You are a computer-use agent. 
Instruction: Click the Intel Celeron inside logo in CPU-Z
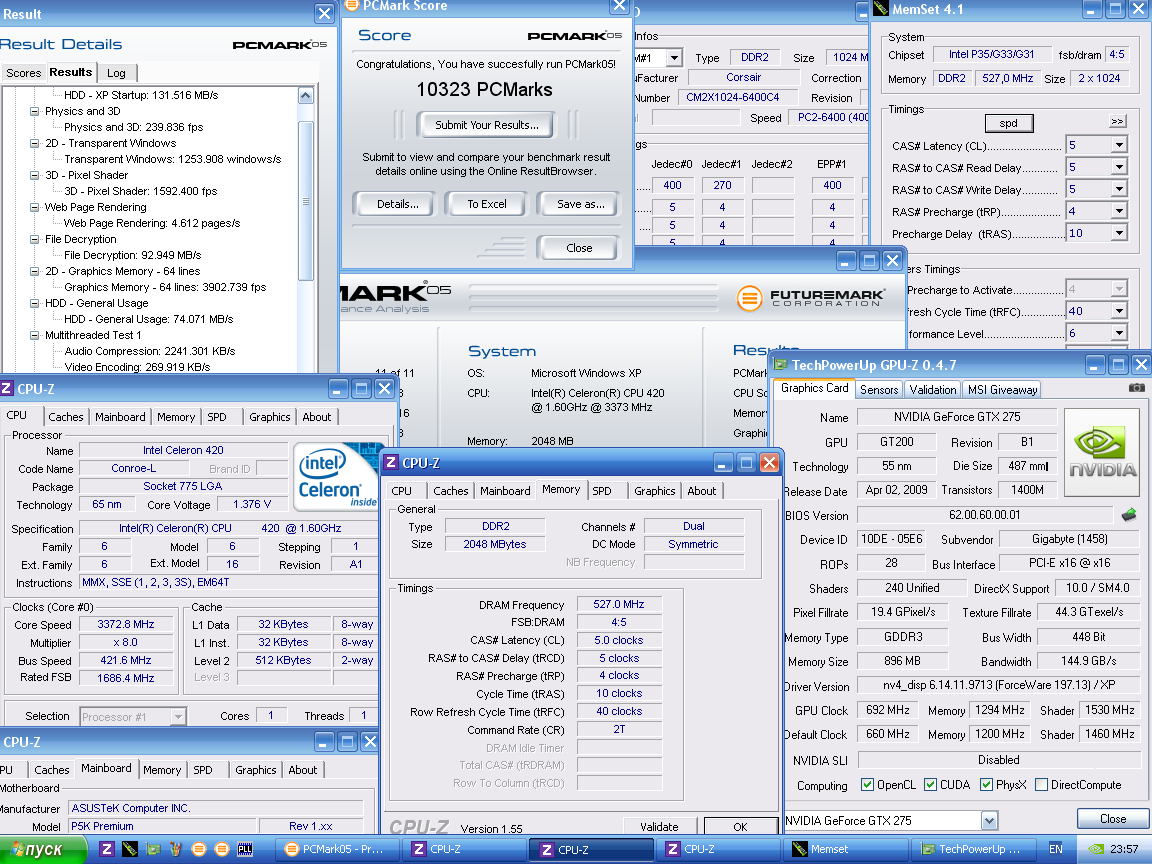coord(338,478)
